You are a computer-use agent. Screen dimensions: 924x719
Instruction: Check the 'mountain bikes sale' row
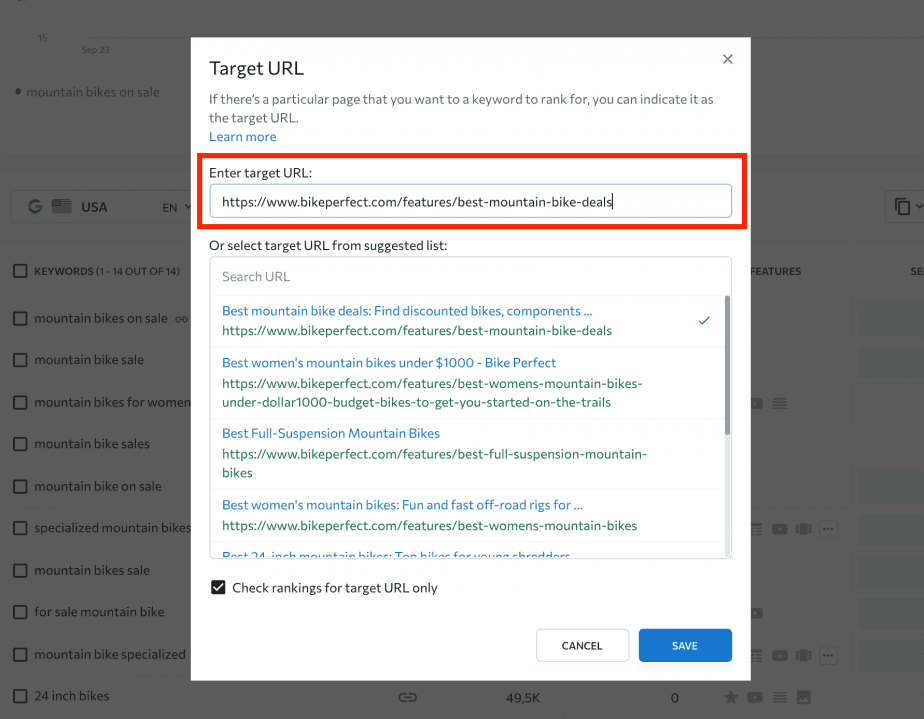click(20, 570)
